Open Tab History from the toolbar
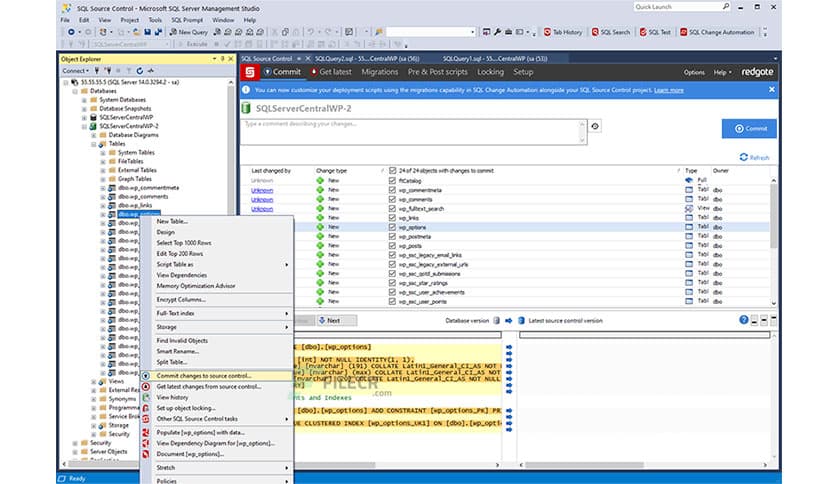This screenshot has height=484, width=836. coord(562,32)
